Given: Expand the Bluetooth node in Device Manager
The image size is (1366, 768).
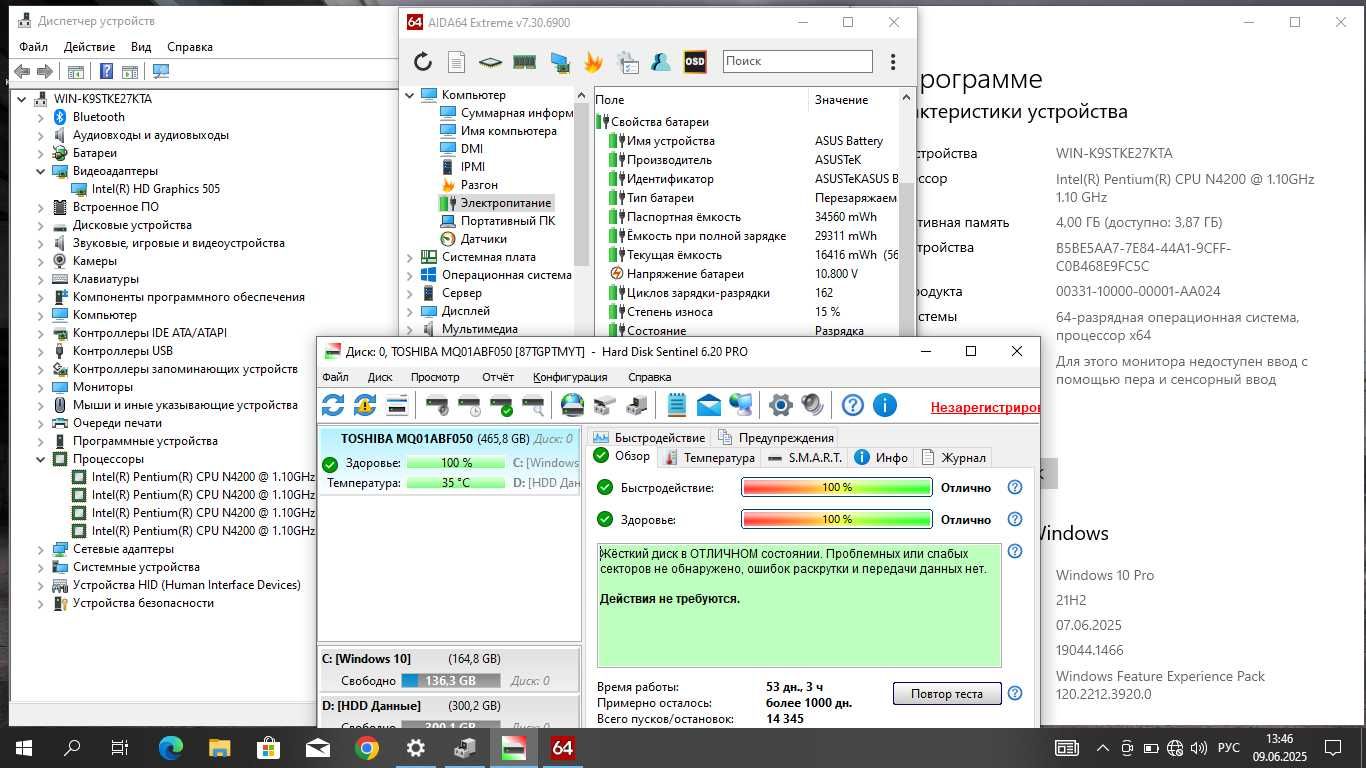Looking at the screenshot, I should pos(41,117).
